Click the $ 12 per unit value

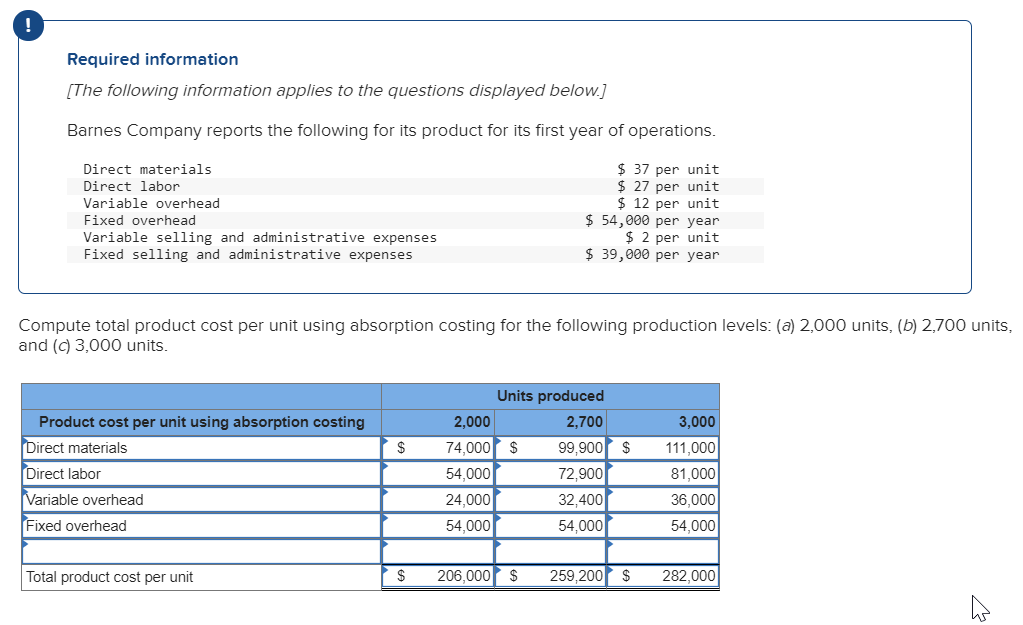(x=668, y=204)
